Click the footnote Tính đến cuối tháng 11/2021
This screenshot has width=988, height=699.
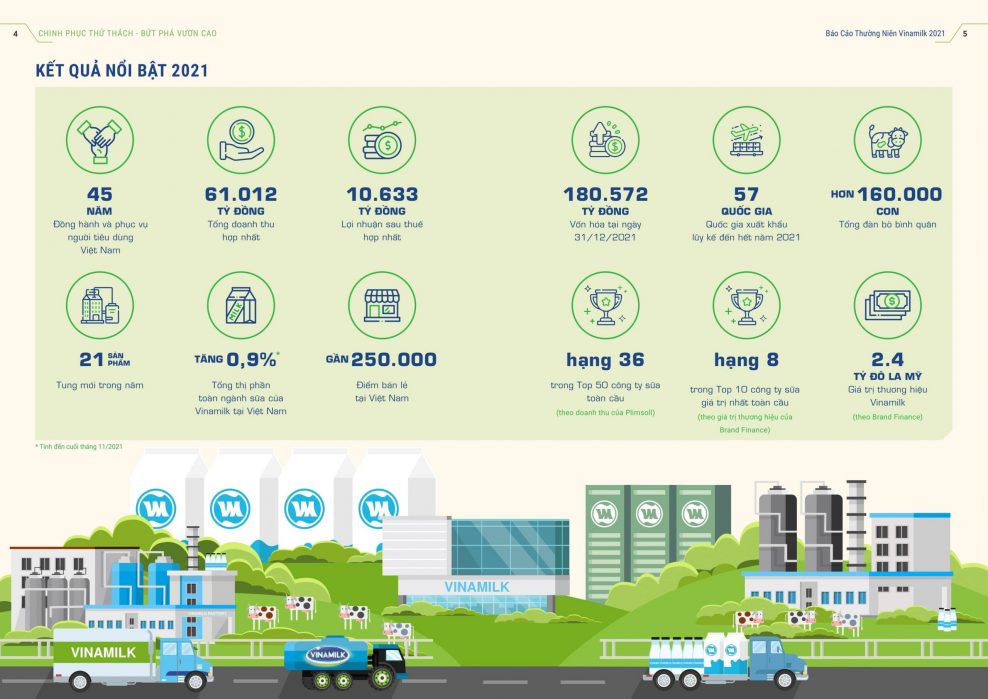80,446
